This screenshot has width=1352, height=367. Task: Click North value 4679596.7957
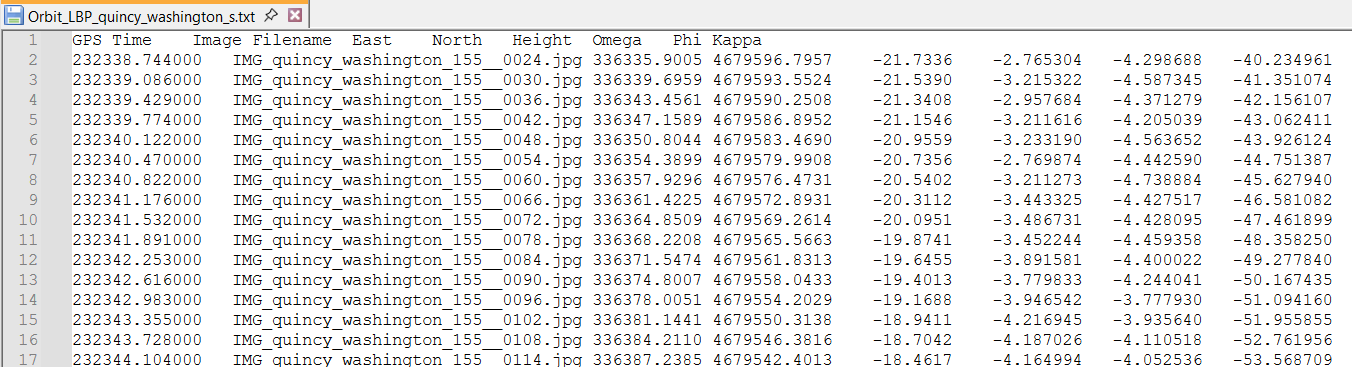[772, 60]
